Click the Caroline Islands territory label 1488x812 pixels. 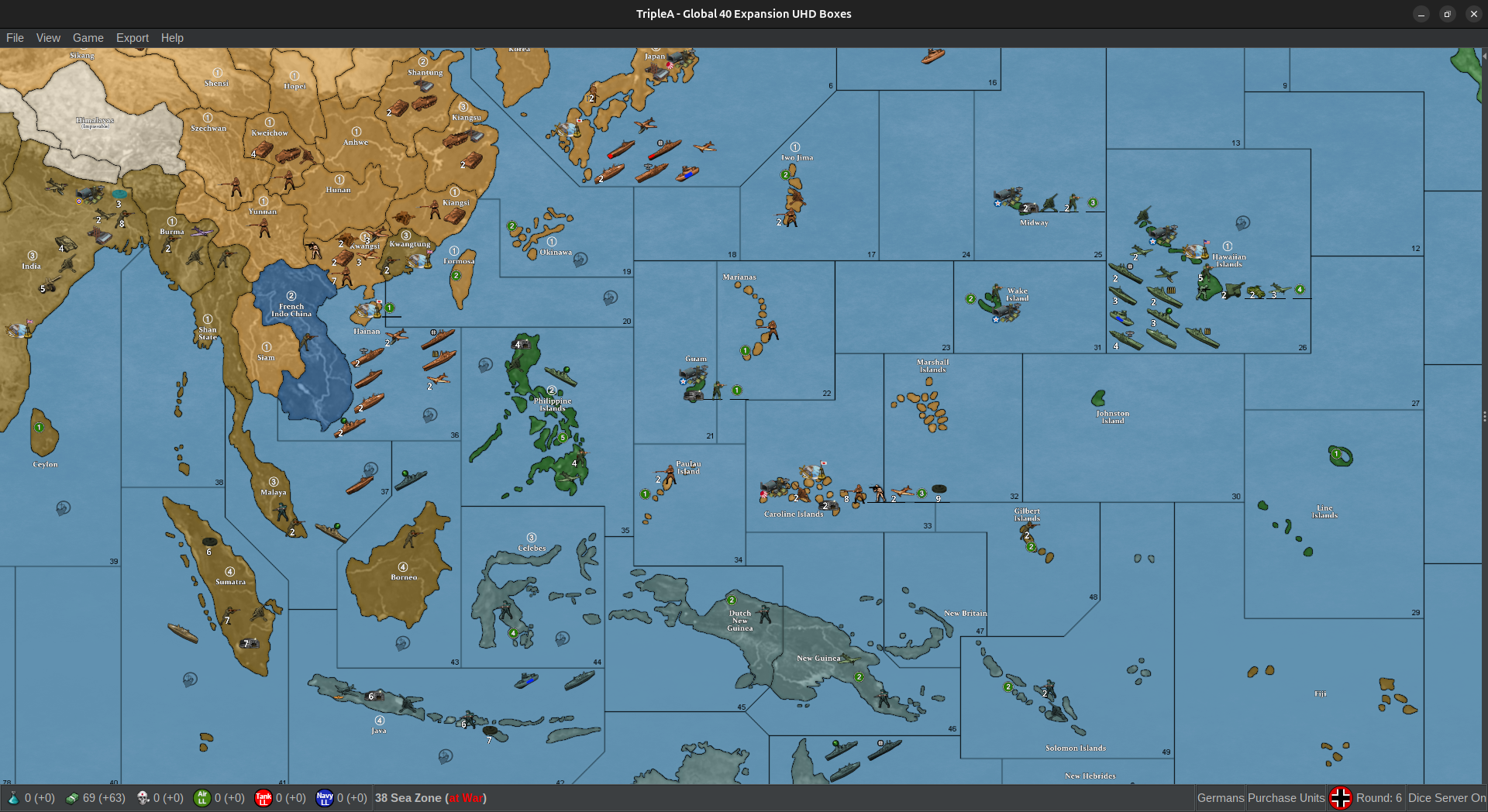point(794,514)
